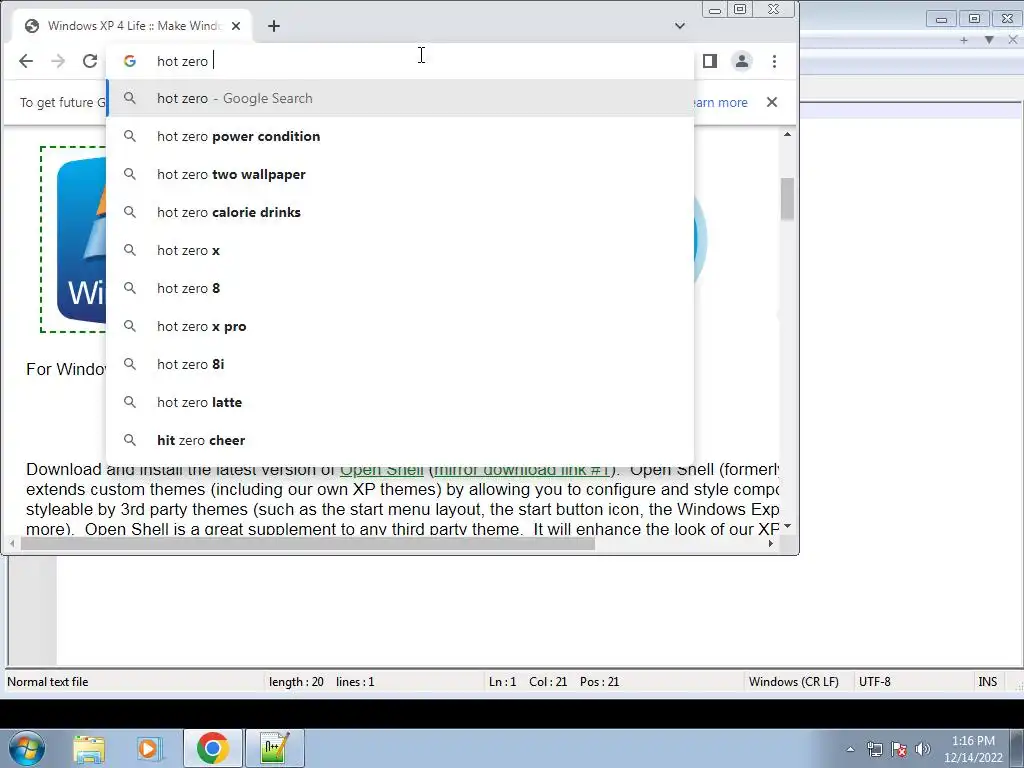Click 'Windows (CR LF)' status bar entry
This screenshot has width=1024, height=768.
pos(793,682)
